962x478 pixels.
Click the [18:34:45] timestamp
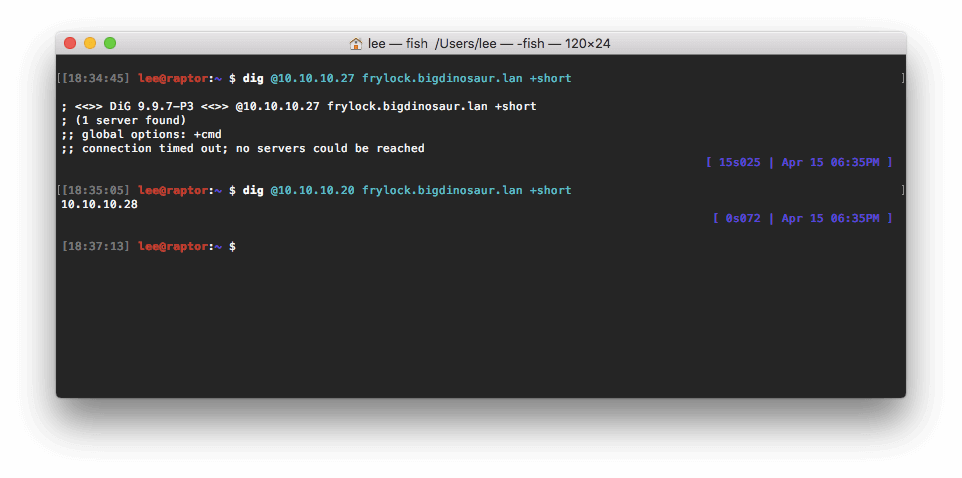96,78
